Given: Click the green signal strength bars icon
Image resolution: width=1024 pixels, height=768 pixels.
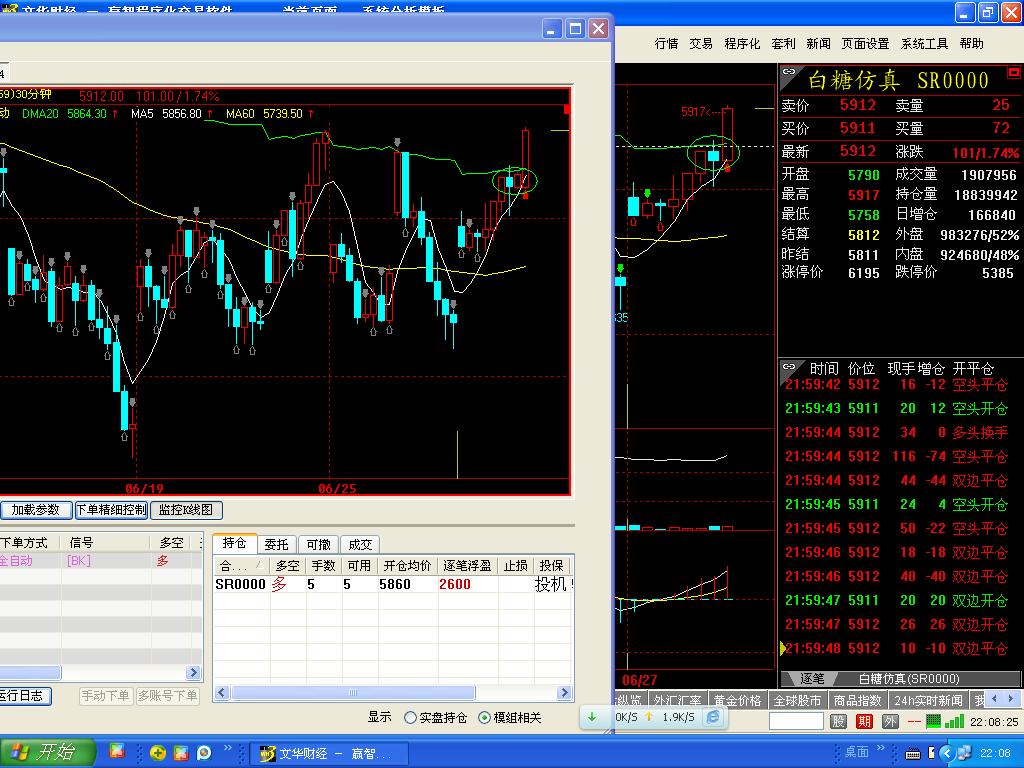Looking at the screenshot, I should pyautogui.click(x=956, y=721).
